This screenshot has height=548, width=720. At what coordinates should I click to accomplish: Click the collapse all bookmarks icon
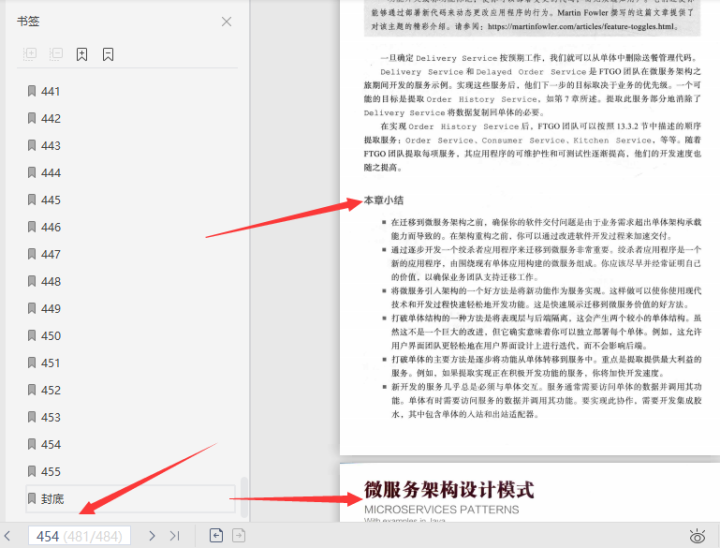56,54
